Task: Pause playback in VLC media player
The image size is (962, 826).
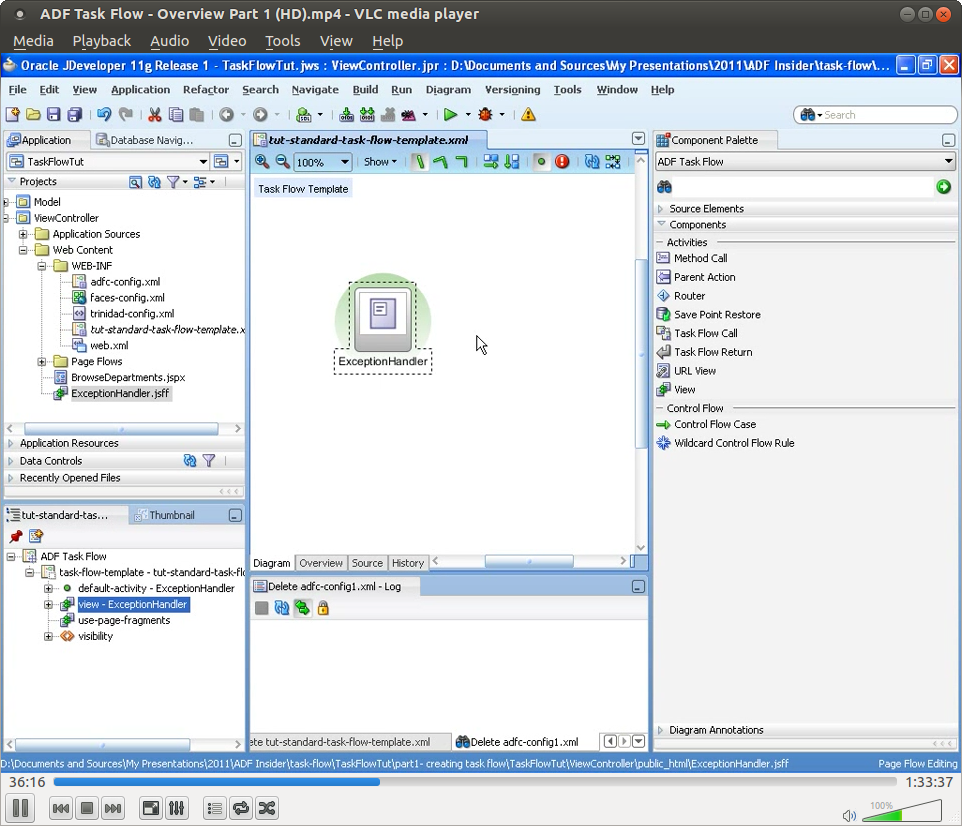Action: [21, 808]
